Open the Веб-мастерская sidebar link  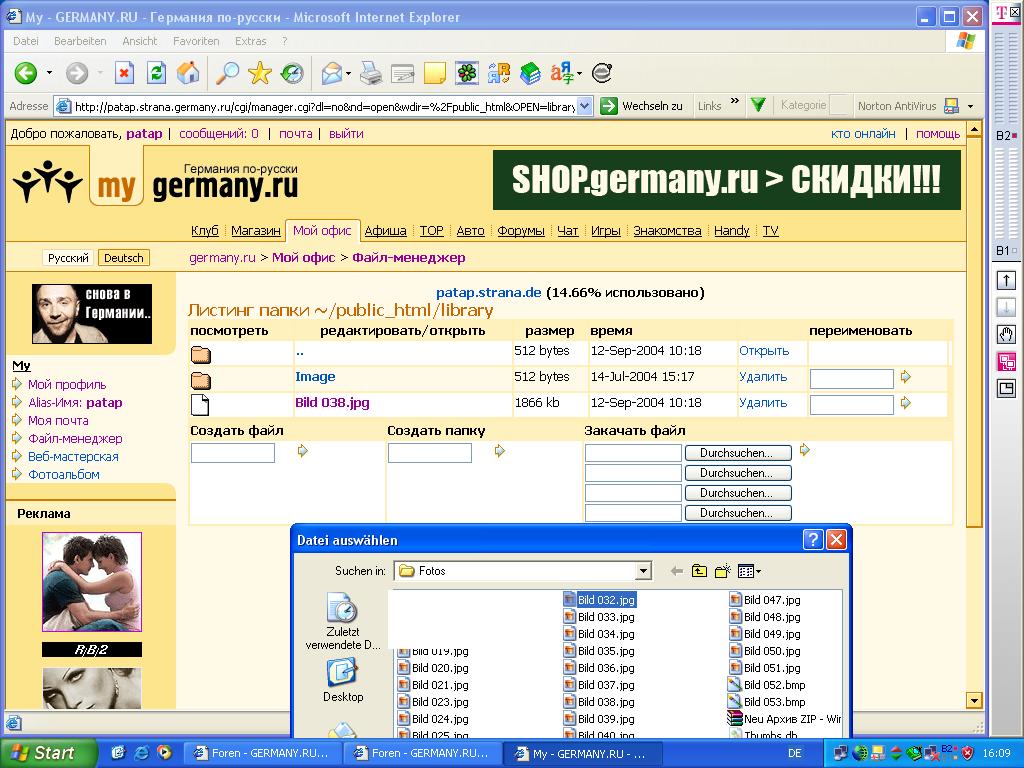pos(73,456)
